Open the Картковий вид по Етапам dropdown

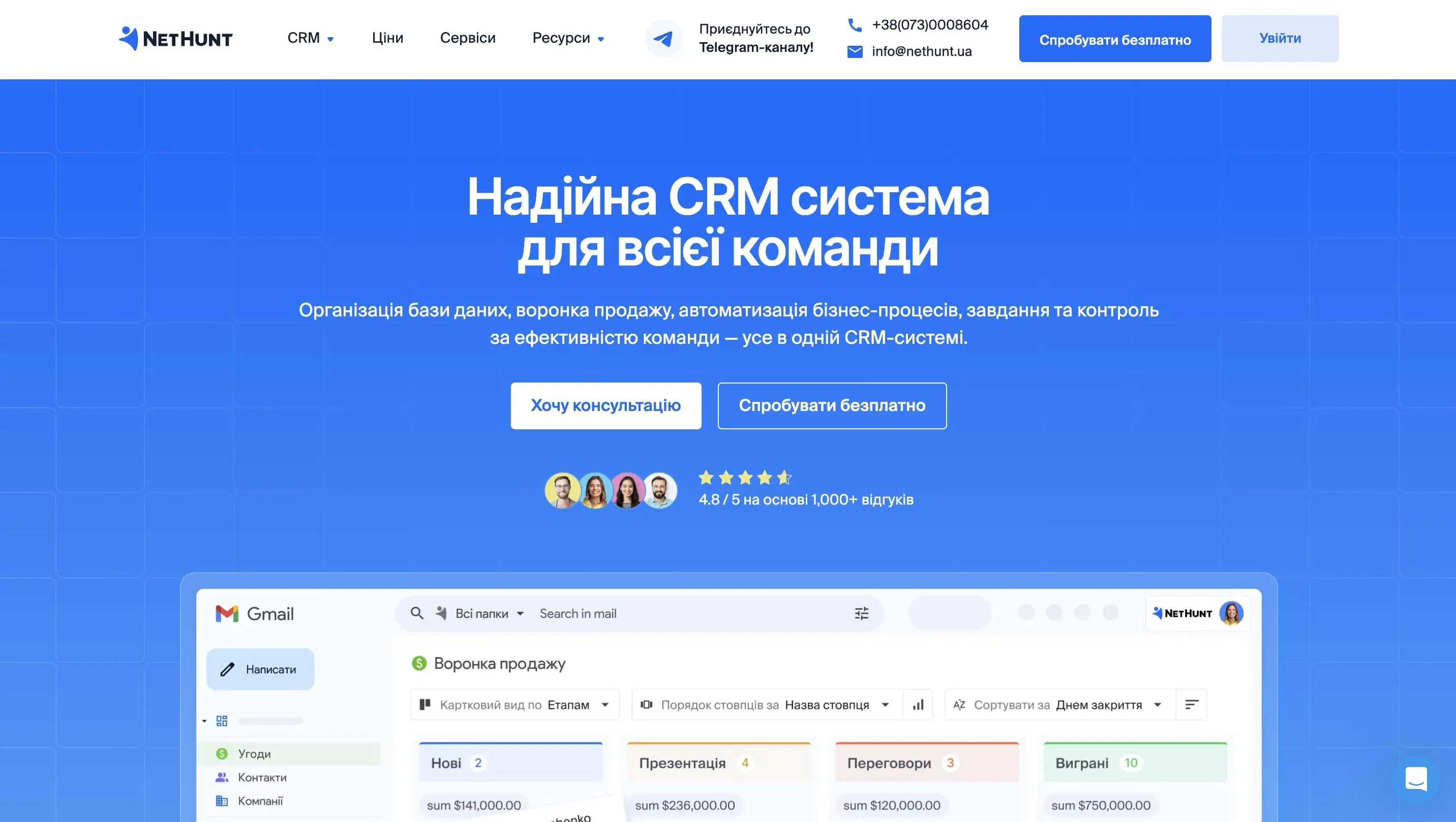point(514,704)
